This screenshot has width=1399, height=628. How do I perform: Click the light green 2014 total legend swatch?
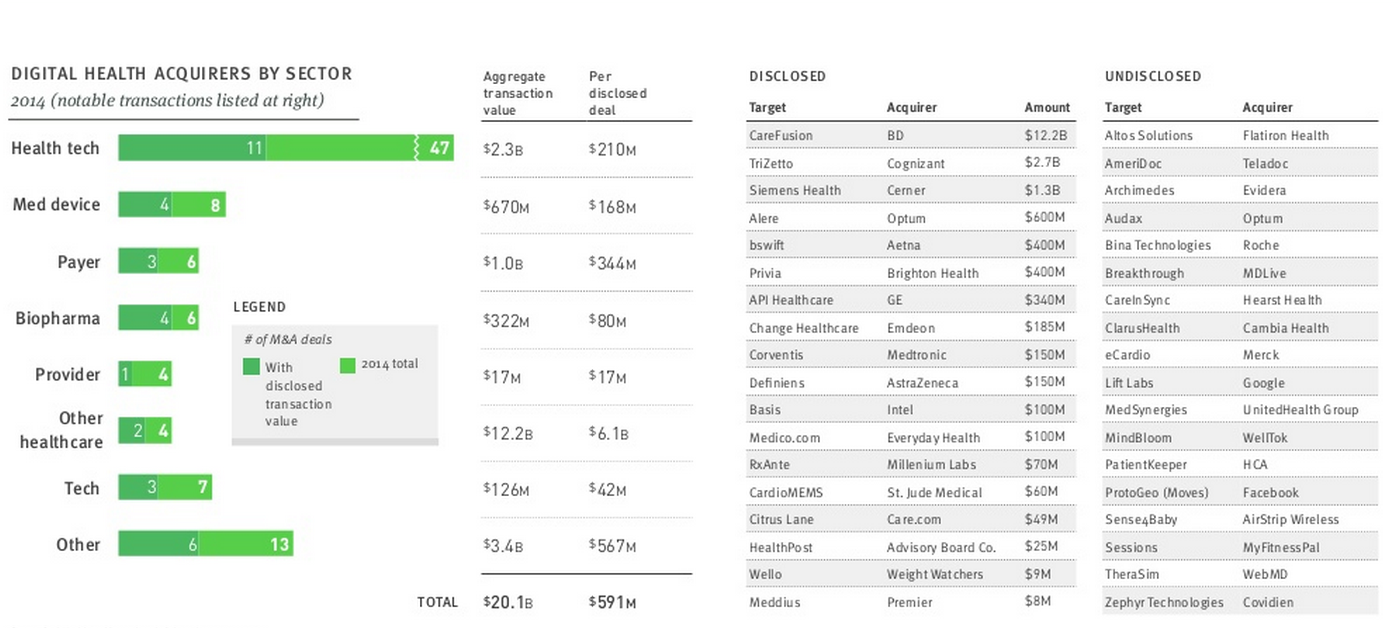348,365
